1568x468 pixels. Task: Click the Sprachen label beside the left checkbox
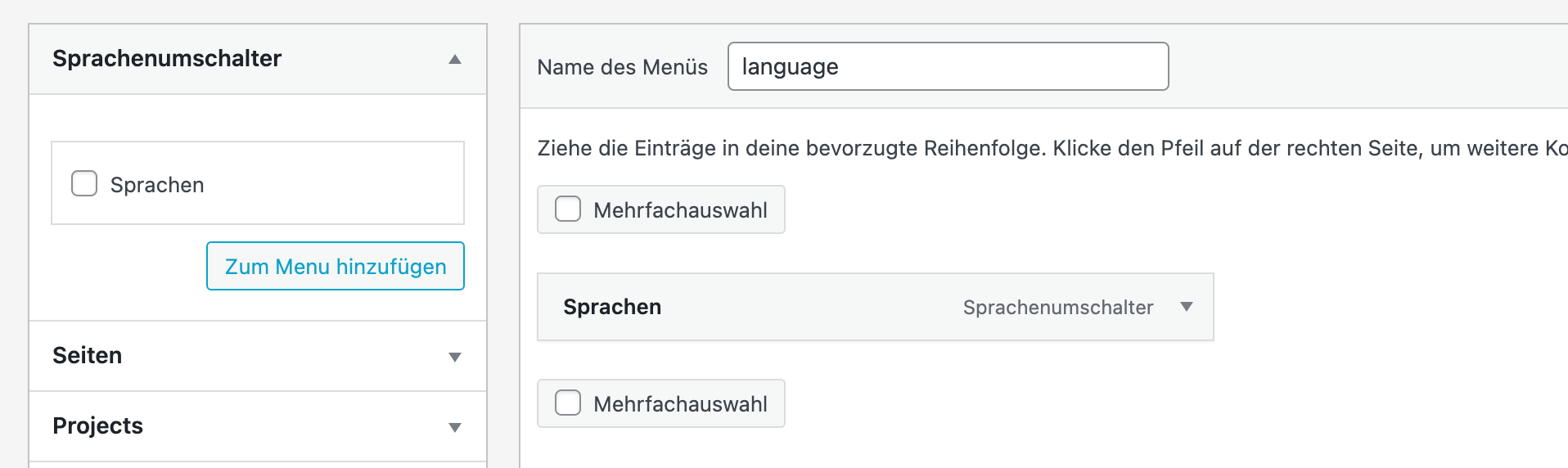[157, 185]
